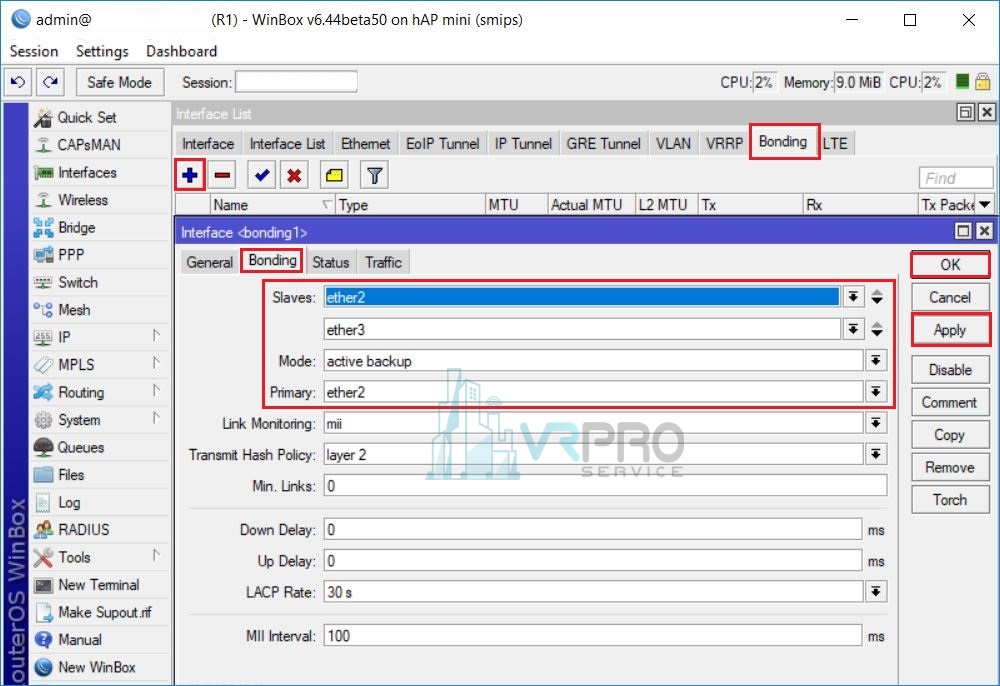Open the Link Monitoring dropdown

876,423
